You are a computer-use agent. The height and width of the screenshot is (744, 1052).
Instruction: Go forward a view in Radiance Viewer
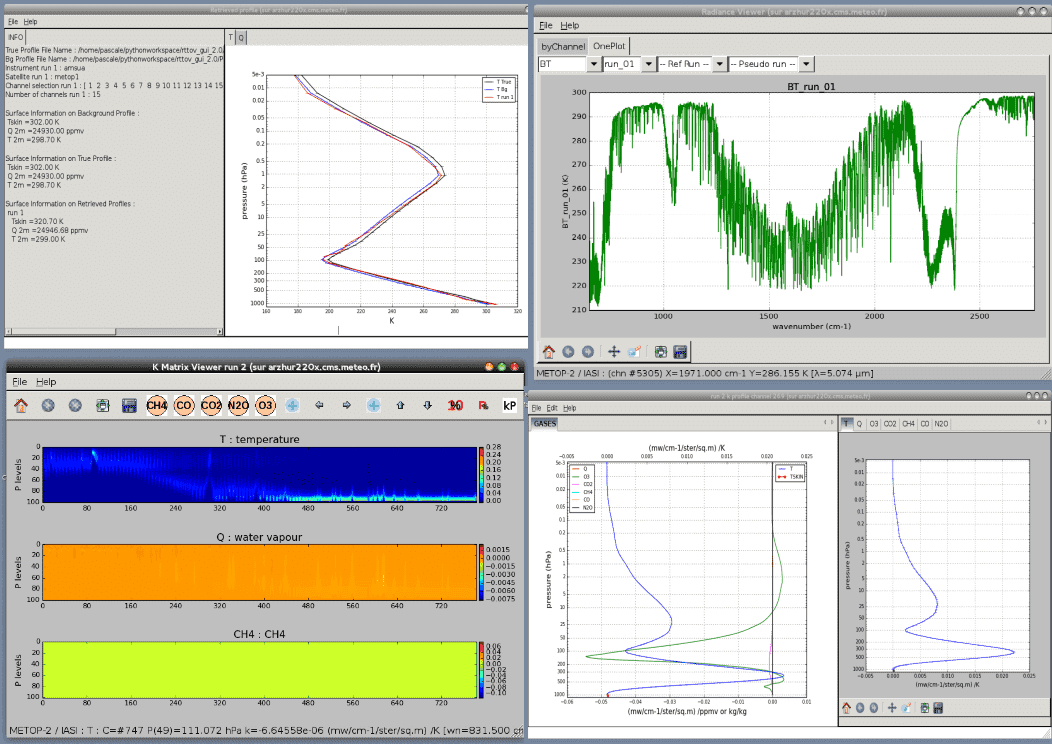tap(588, 352)
